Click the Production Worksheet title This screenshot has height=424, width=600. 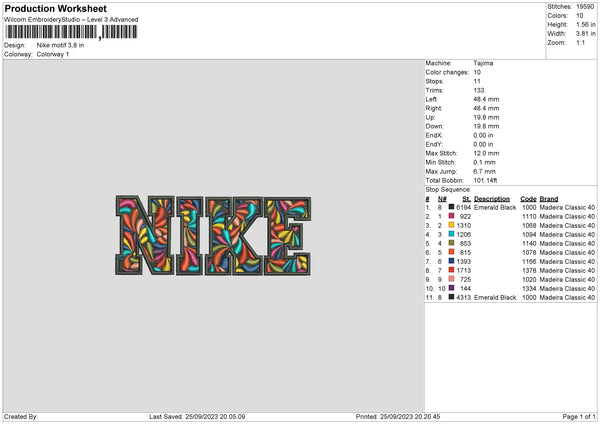point(55,8)
